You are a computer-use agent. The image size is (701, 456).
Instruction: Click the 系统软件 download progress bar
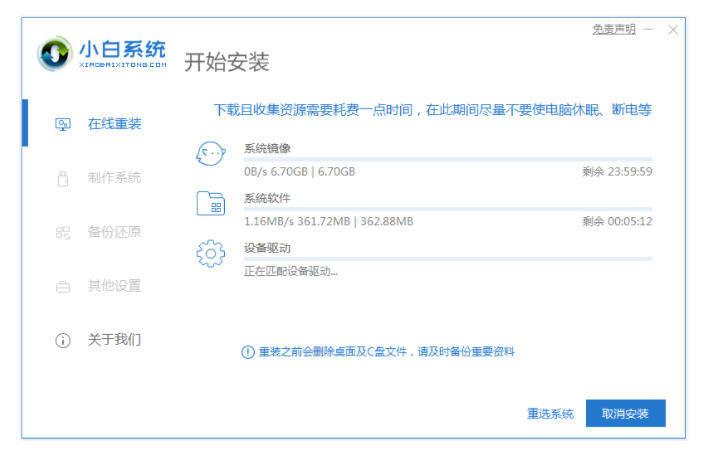[447, 208]
